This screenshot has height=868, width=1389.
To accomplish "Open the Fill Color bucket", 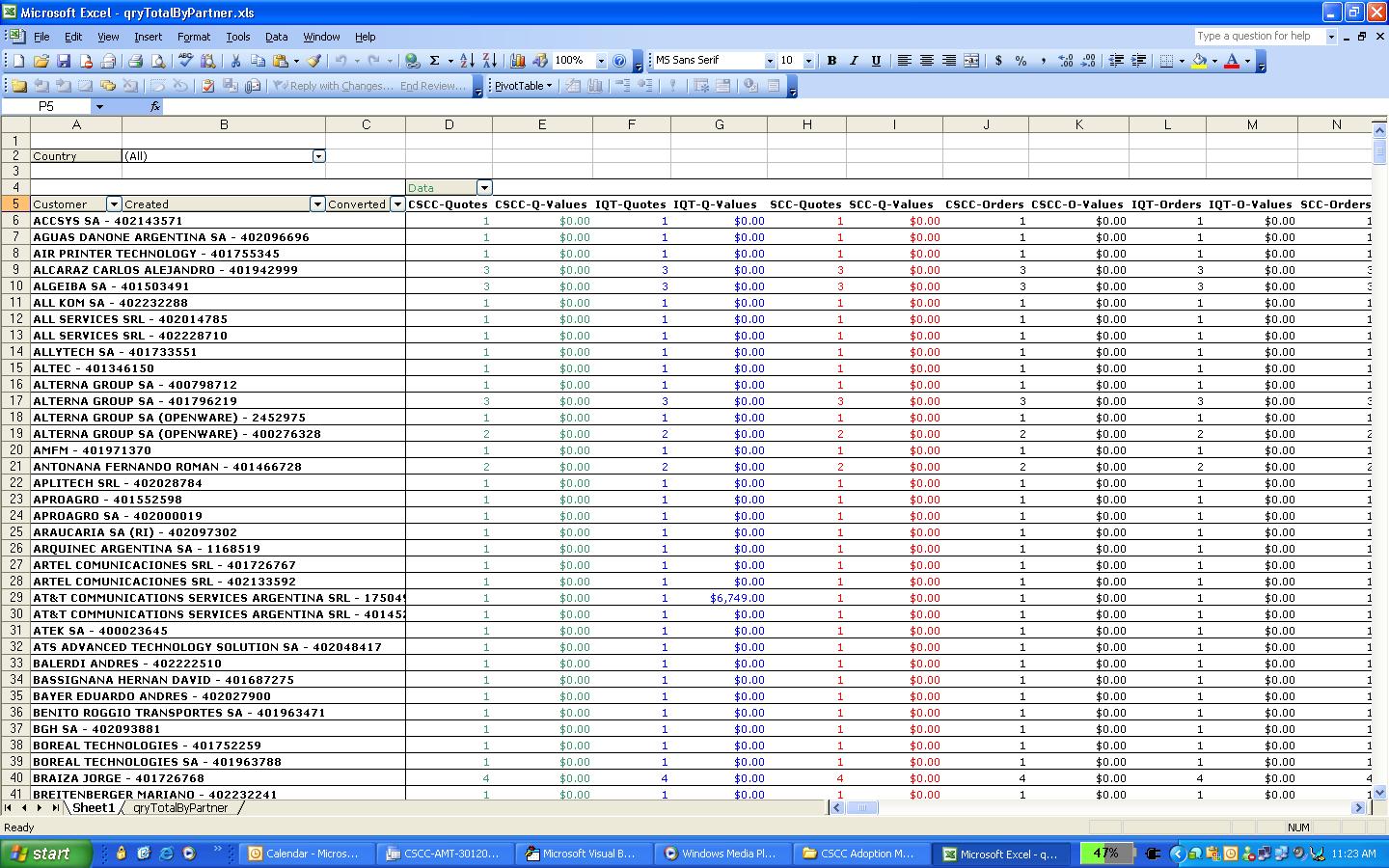I will [1199, 61].
